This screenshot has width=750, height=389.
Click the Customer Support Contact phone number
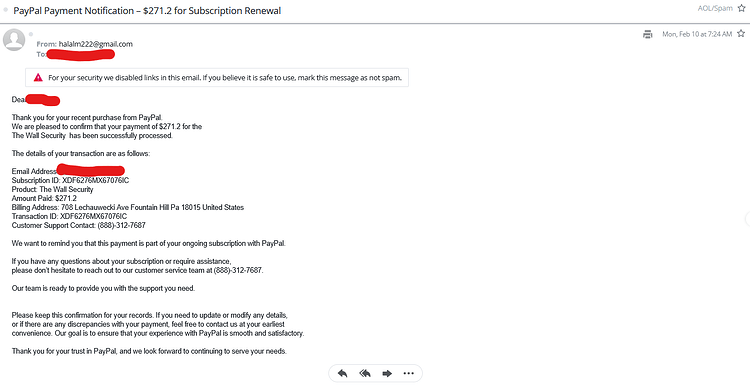click(x=121, y=225)
